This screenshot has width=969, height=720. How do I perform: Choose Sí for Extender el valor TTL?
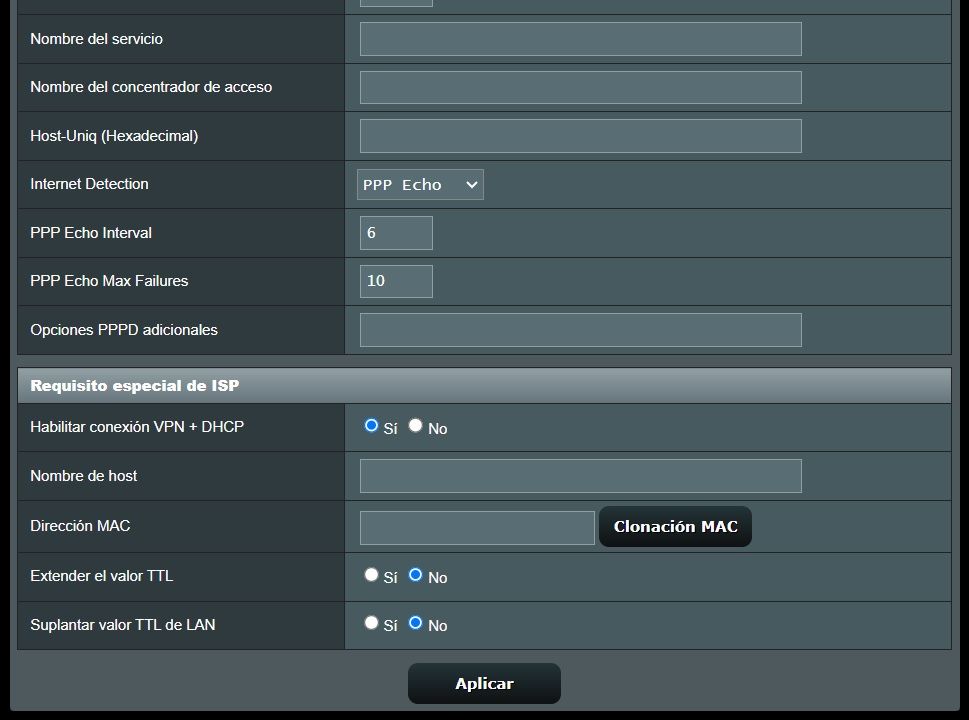pos(371,575)
